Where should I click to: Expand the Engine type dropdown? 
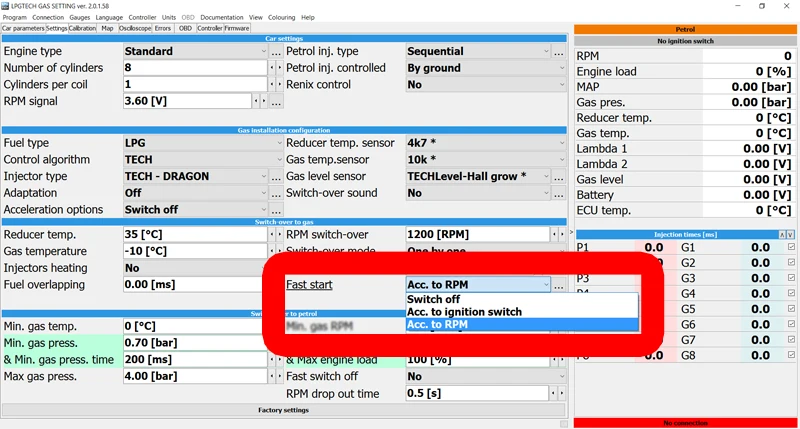(263, 52)
